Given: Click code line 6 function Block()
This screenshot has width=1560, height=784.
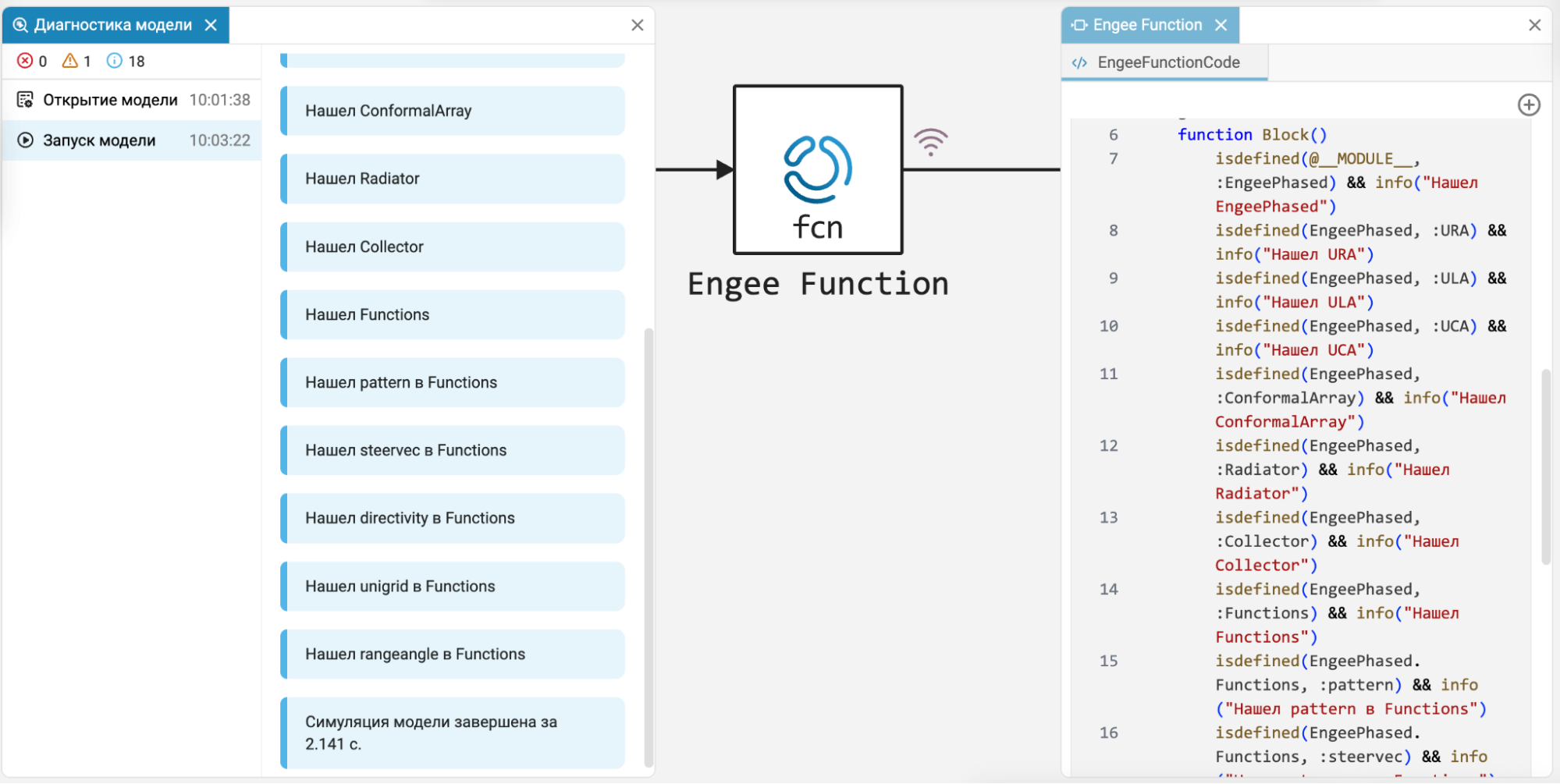Looking at the screenshot, I should [x=1252, y=135].
